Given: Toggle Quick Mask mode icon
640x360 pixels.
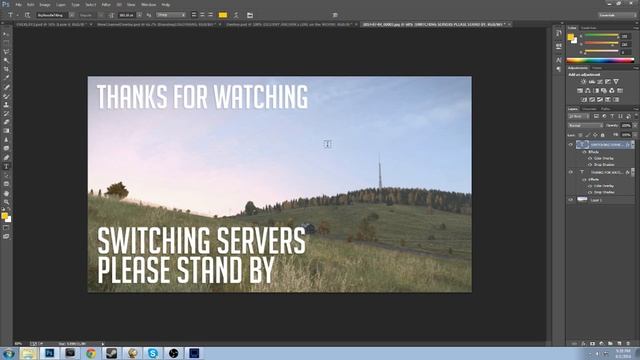Looking at the screenshot, I should point(6,228).
